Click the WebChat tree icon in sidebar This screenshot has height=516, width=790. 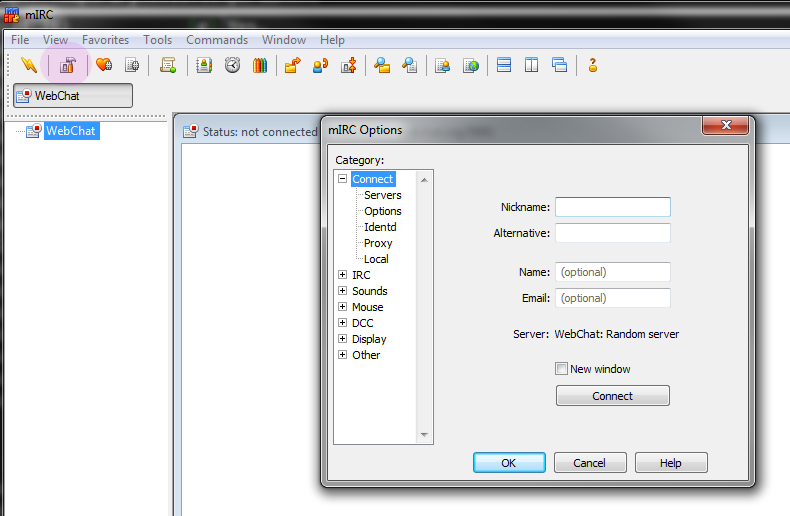click(34, 131)
